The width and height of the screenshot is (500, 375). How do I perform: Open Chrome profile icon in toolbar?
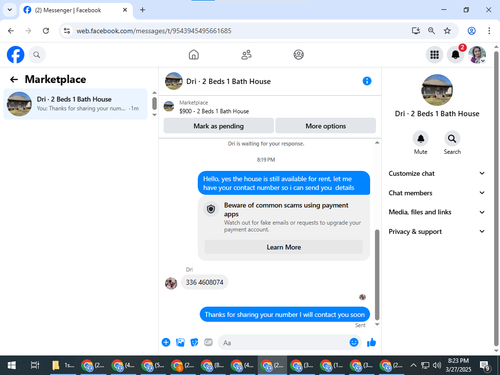coord(471,31)
